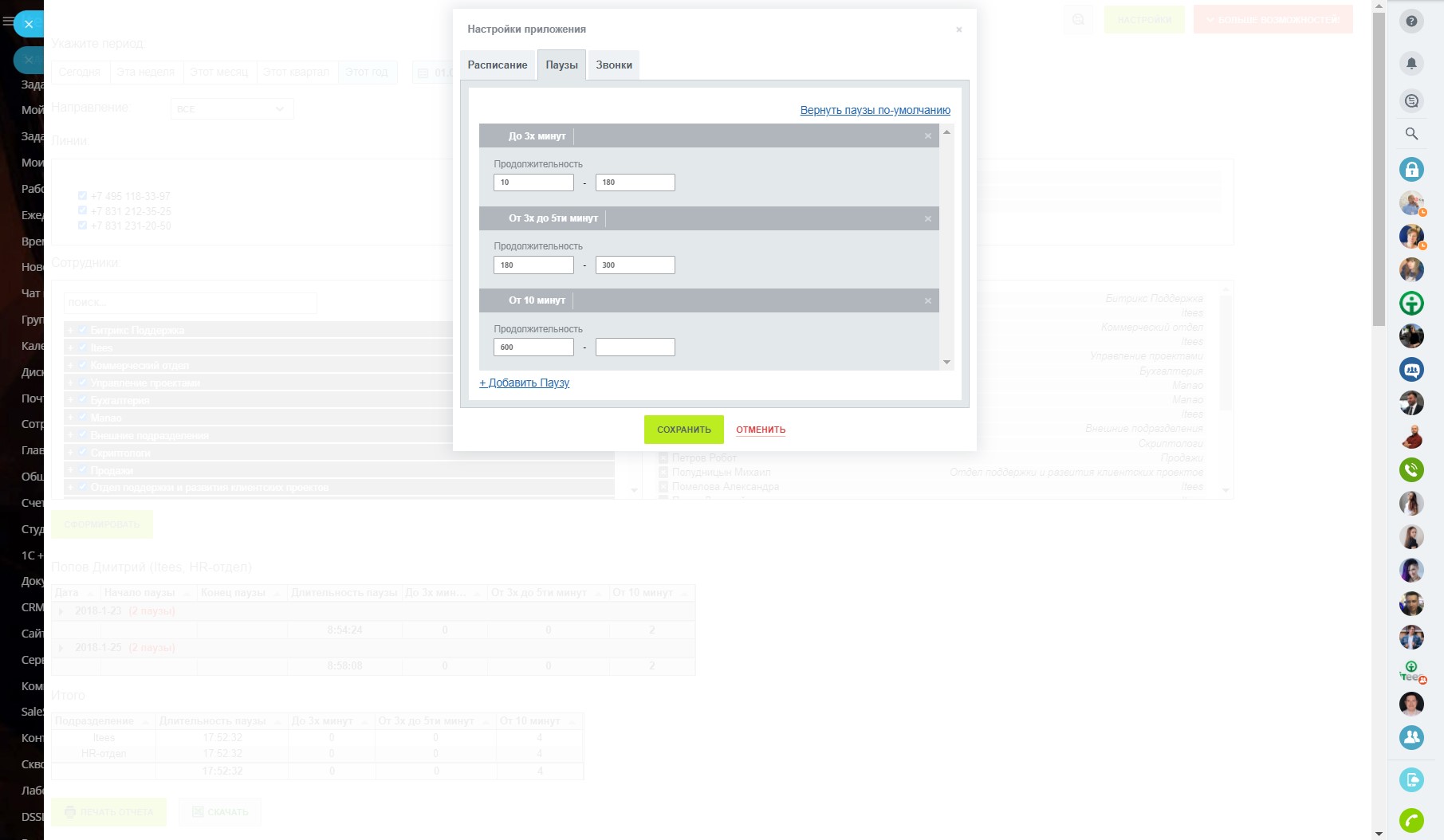Focus empty end duration of "От 10 минут"
Screen dimensions: 1444x840
click(x=635, y=347)
